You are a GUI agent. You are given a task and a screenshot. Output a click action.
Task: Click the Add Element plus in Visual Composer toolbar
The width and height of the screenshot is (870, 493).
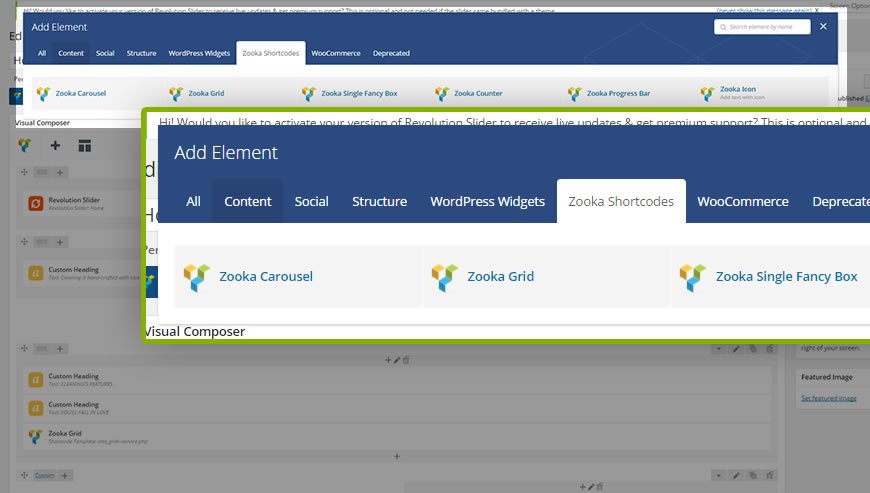(55, 145)
